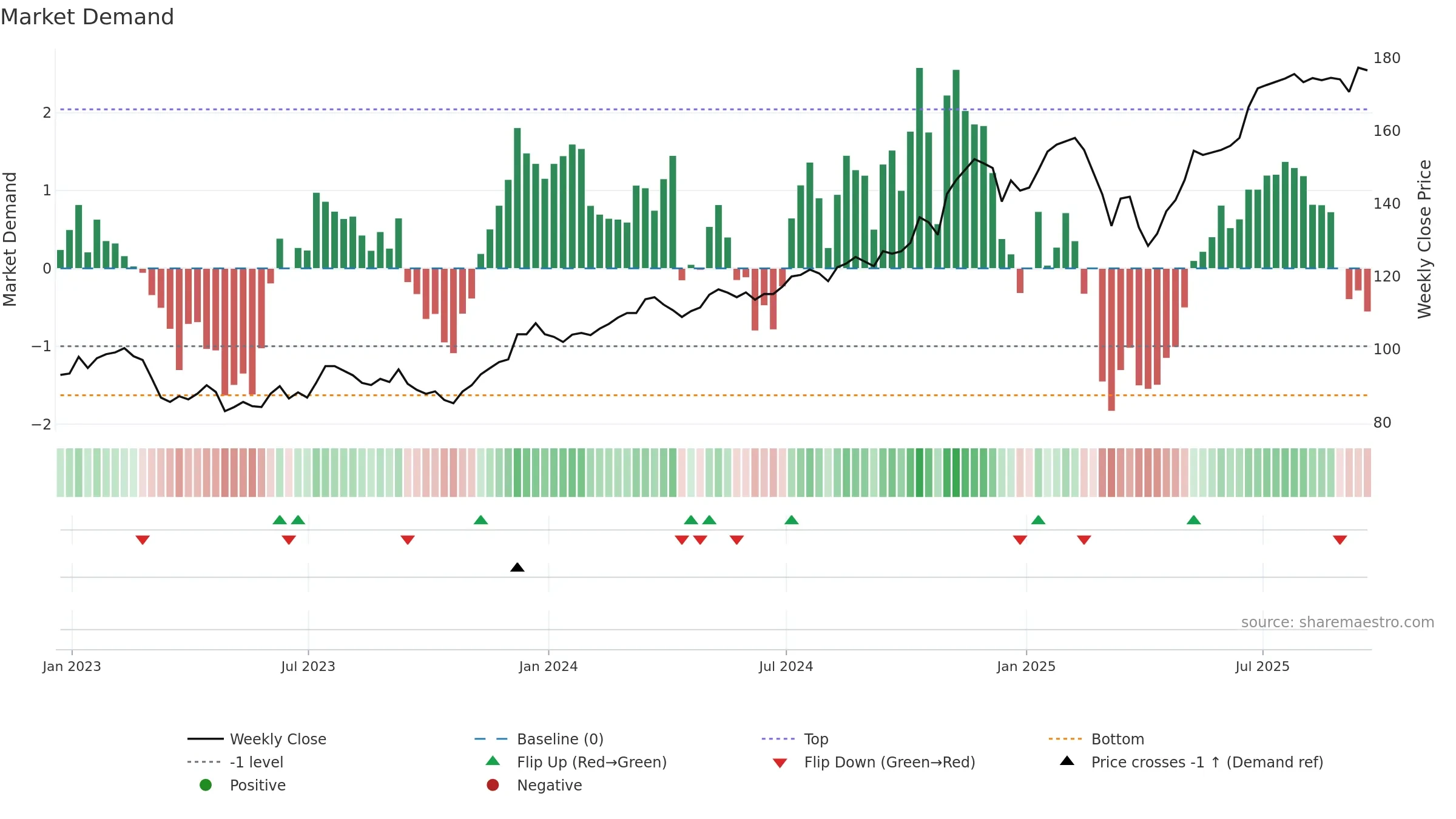
Task: Click the Weekly Close Price axis title
Action: [1424, 239]
